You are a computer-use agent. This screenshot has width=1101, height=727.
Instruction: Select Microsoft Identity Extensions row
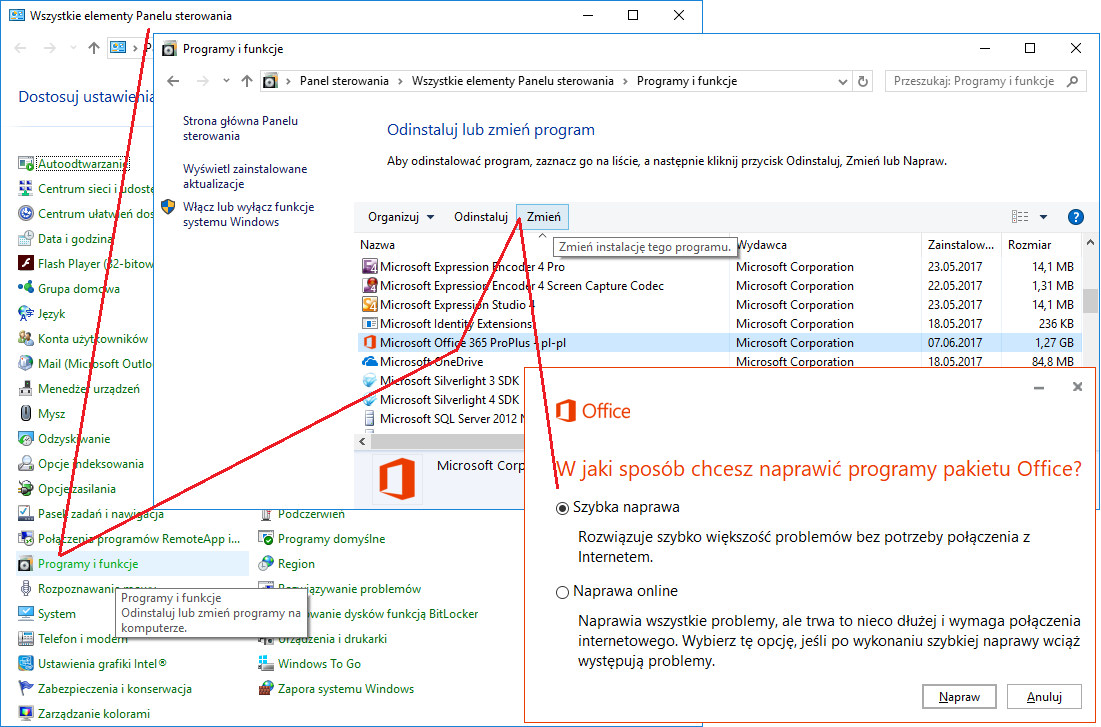pyautogui.click(x=720, y=324)
